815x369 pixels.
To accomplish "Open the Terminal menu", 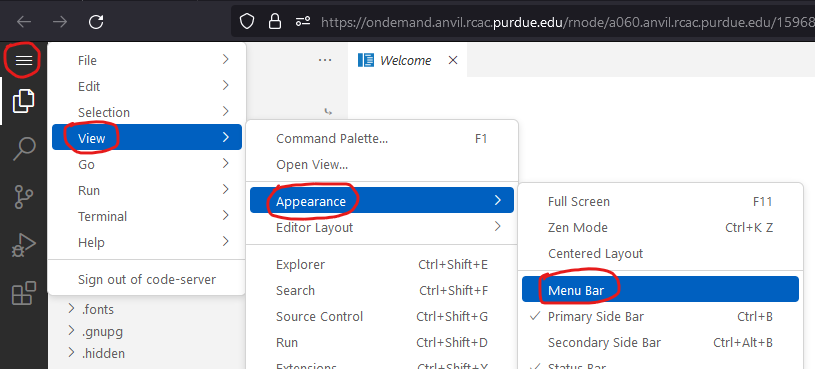I will coord(147,216).
